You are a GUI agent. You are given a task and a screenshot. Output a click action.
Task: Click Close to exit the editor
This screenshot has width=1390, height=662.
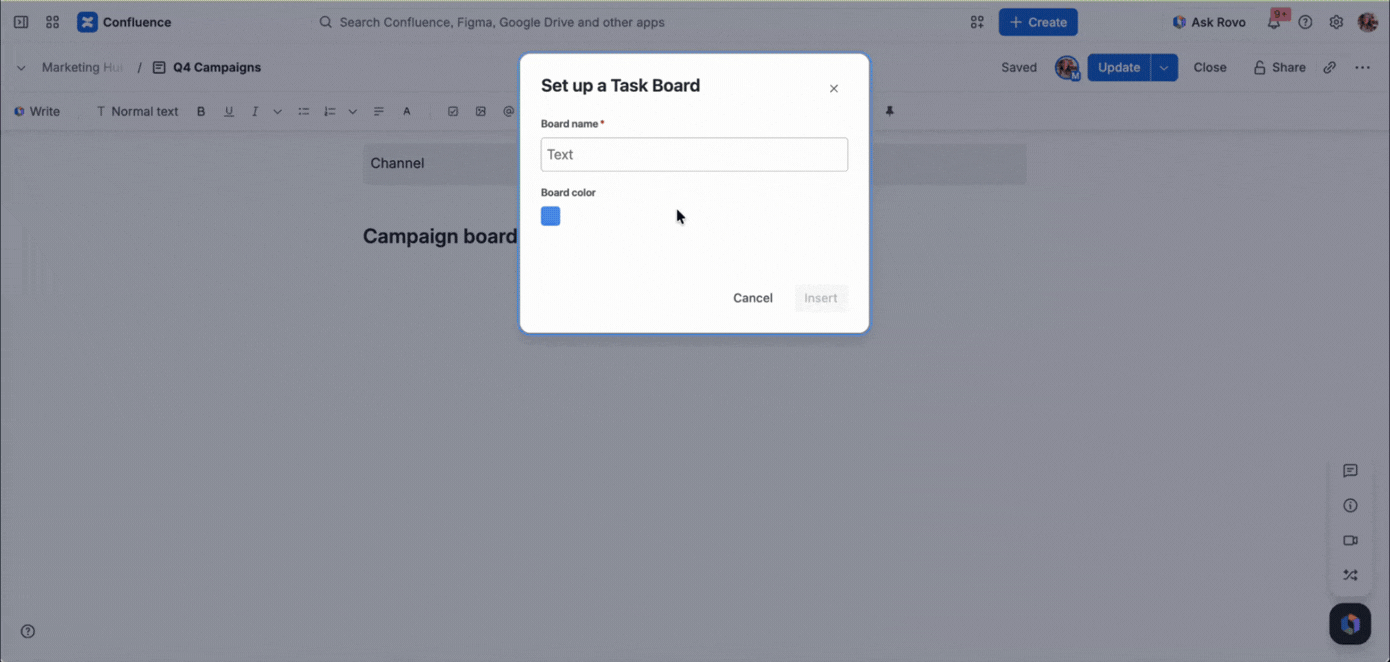[x=1209, y=67]
